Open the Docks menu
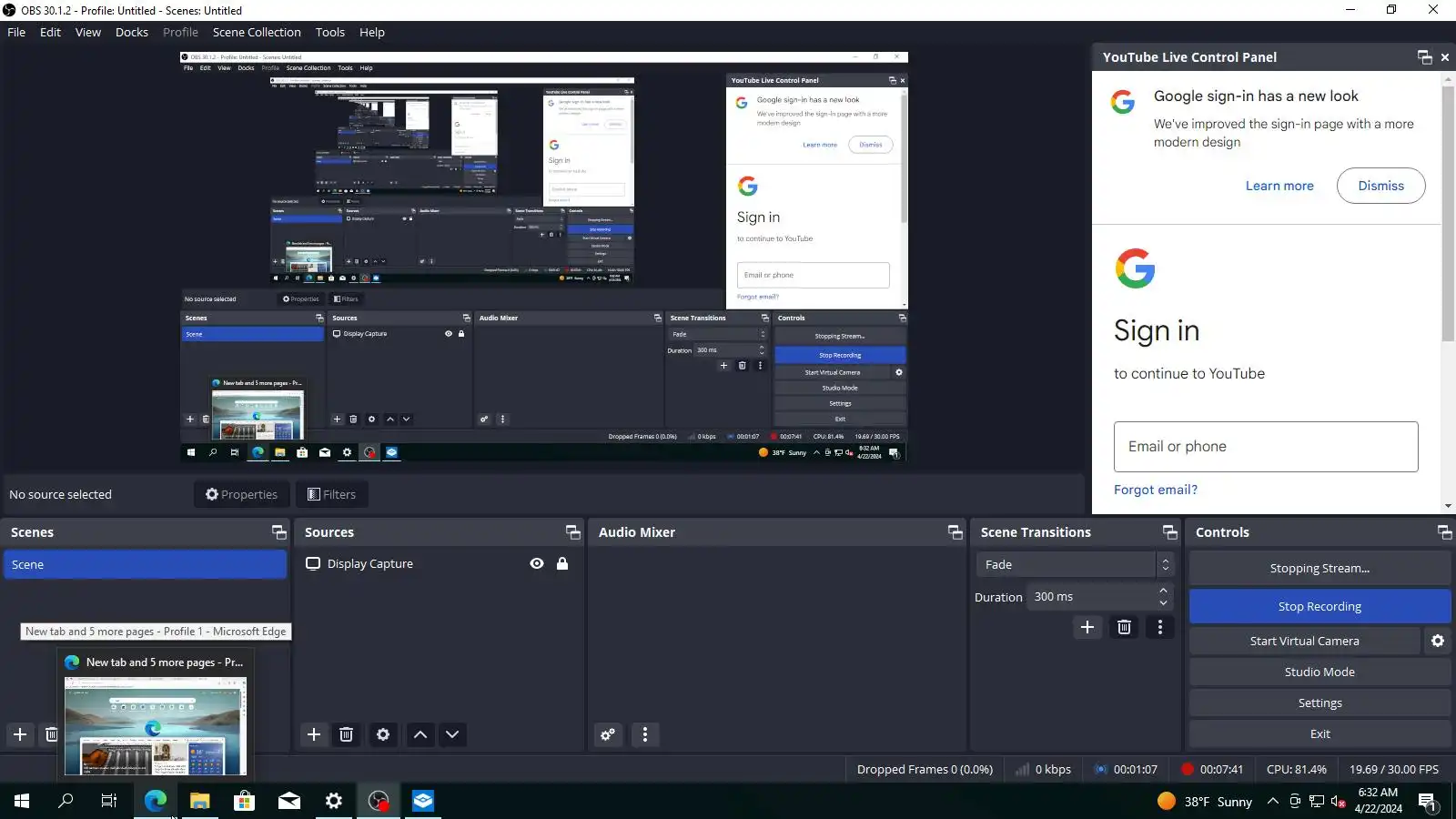Screen dimensions: 1456x819 pos(132,32)
